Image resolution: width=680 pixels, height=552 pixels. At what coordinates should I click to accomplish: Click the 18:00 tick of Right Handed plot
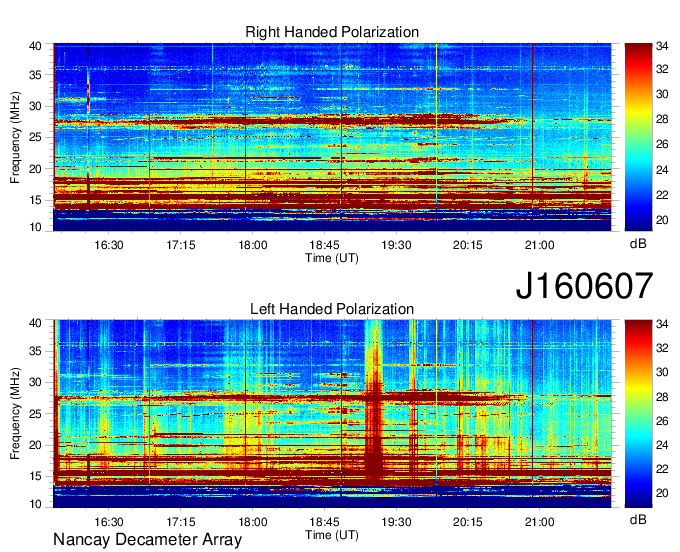coord(253,245)
